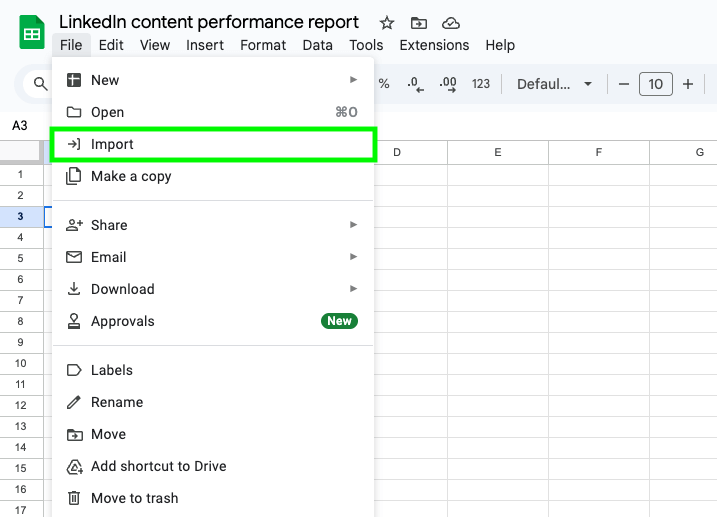Open the Data menu

(x=317, y=45)
